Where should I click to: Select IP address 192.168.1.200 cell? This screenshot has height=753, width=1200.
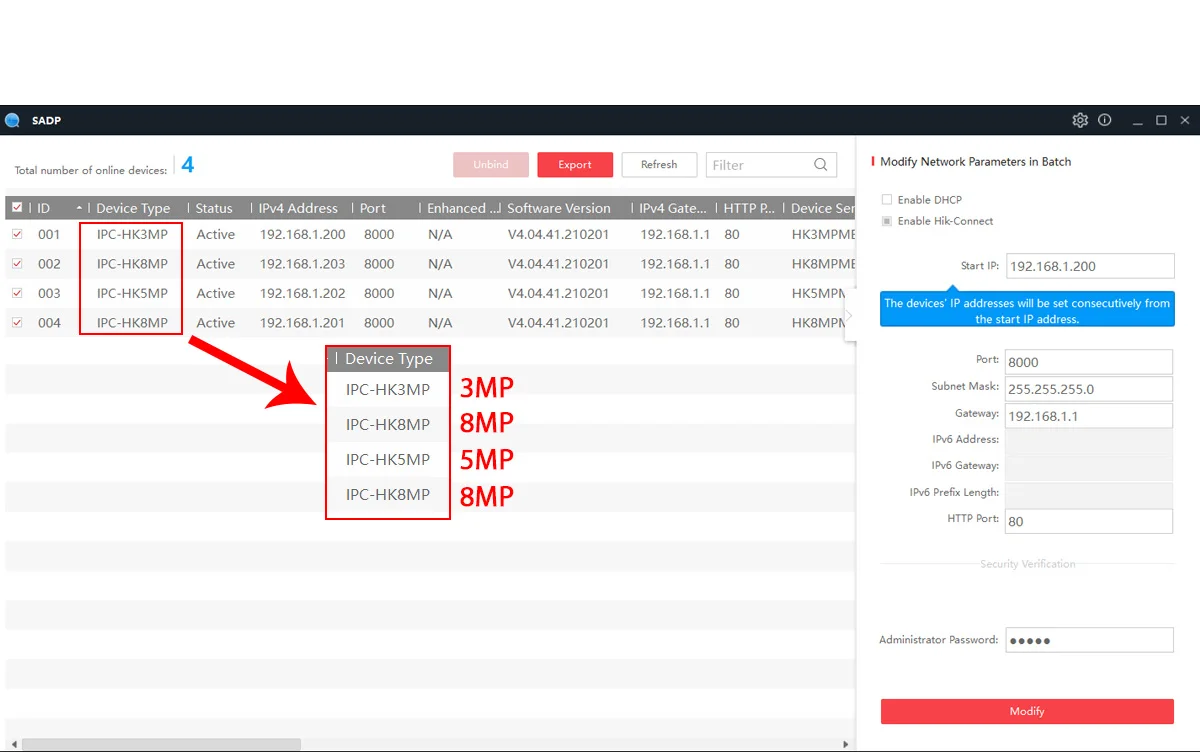[x=302, y=234]
